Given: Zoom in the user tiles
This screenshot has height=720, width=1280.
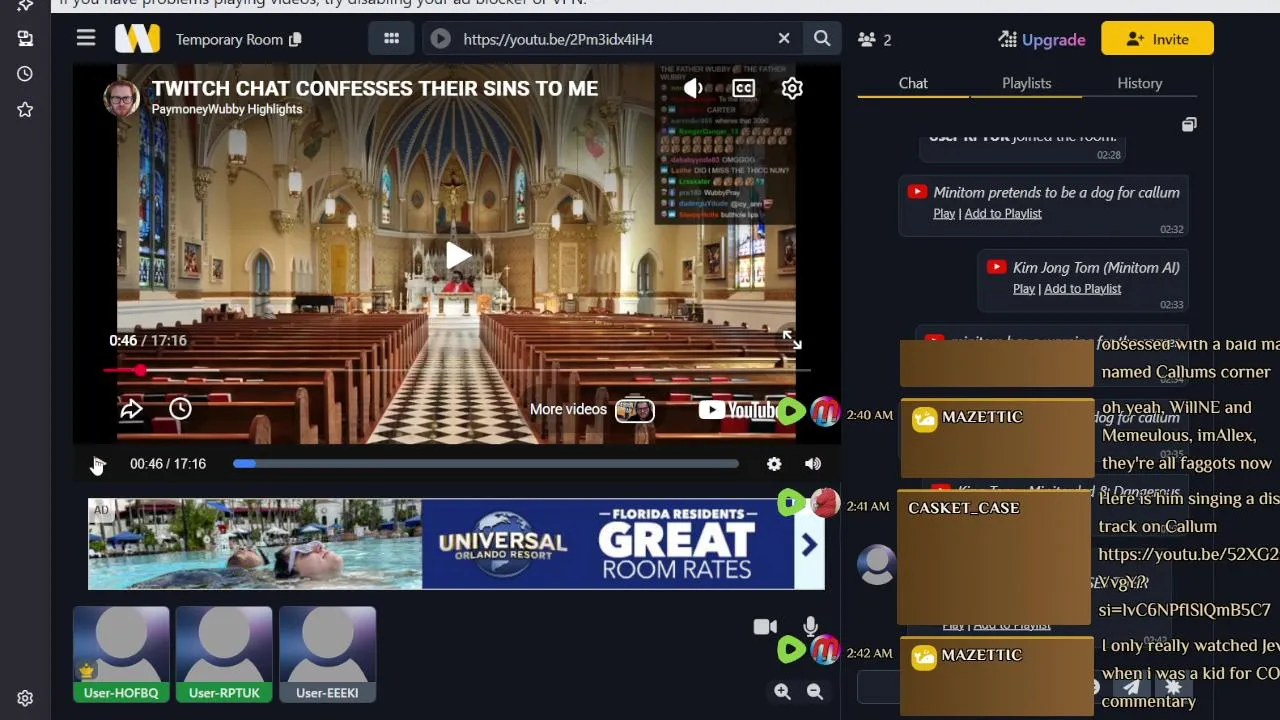Looking at the screenshot, I should (782, 691).
